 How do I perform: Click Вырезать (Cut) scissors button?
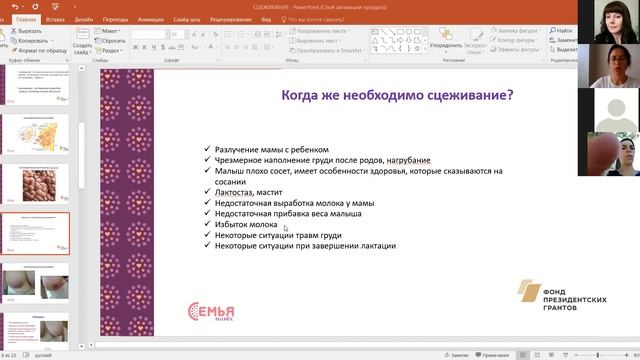point(26,31)
